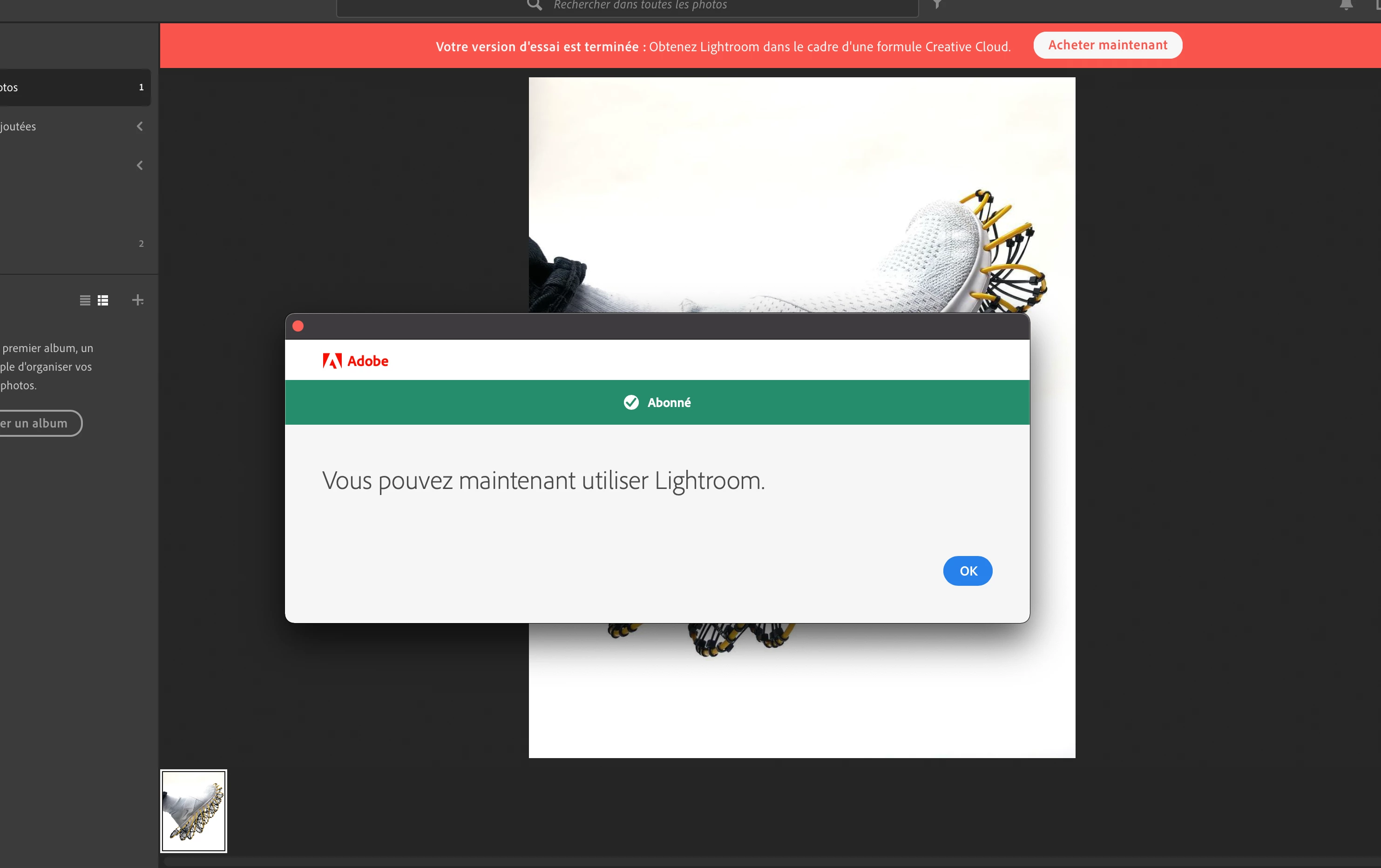This screenshot has height=868, width=1381.
Task: Select the all photos sidebar item
Action: 69,87
